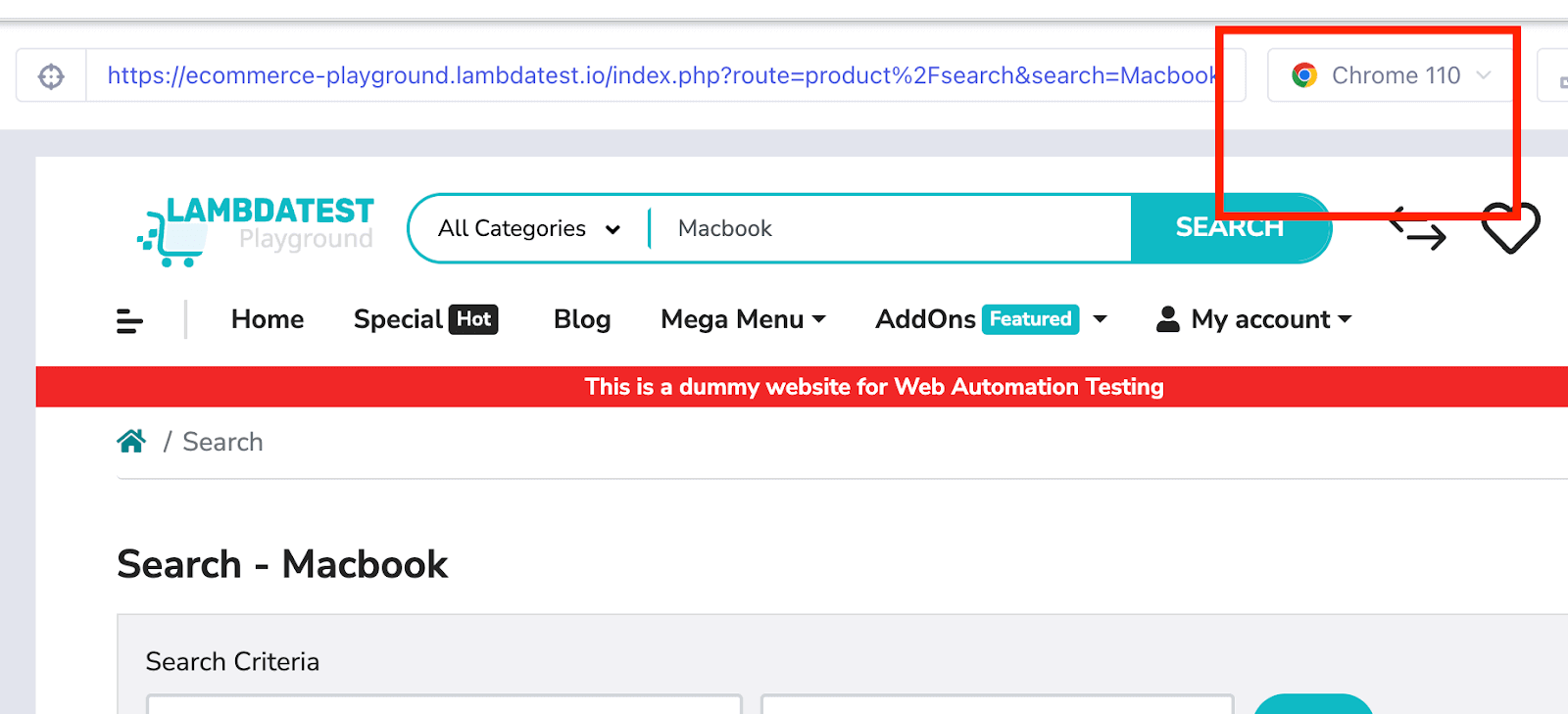Click the first Search Criteria input field

click(x=444, y=704)
